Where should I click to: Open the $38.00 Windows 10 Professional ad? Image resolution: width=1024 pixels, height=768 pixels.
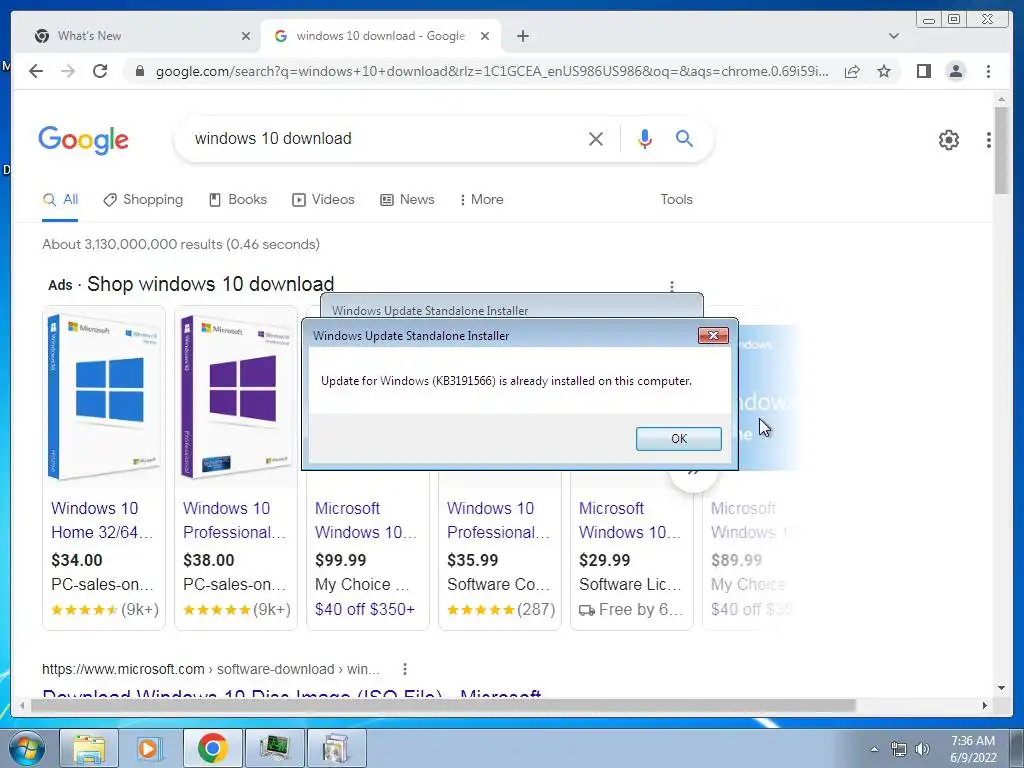click(235, 520)
